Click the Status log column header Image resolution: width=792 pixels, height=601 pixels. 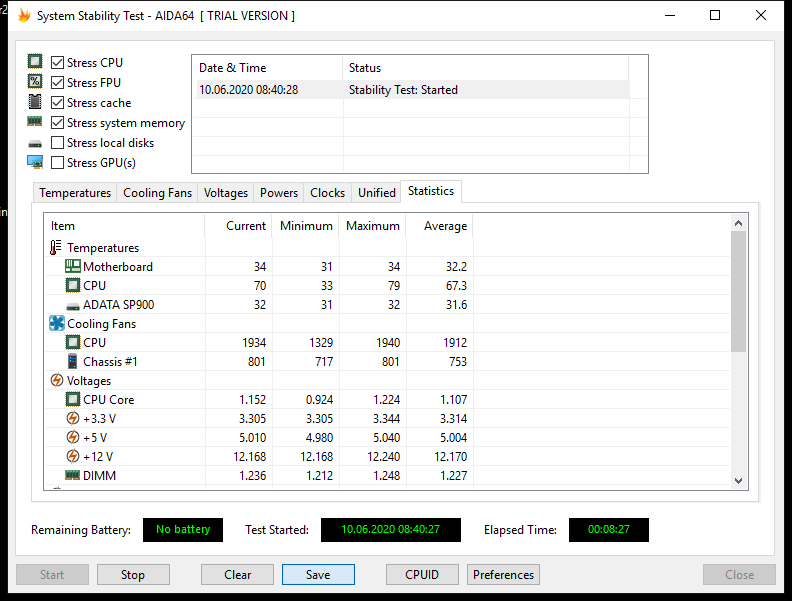point(486,68)
